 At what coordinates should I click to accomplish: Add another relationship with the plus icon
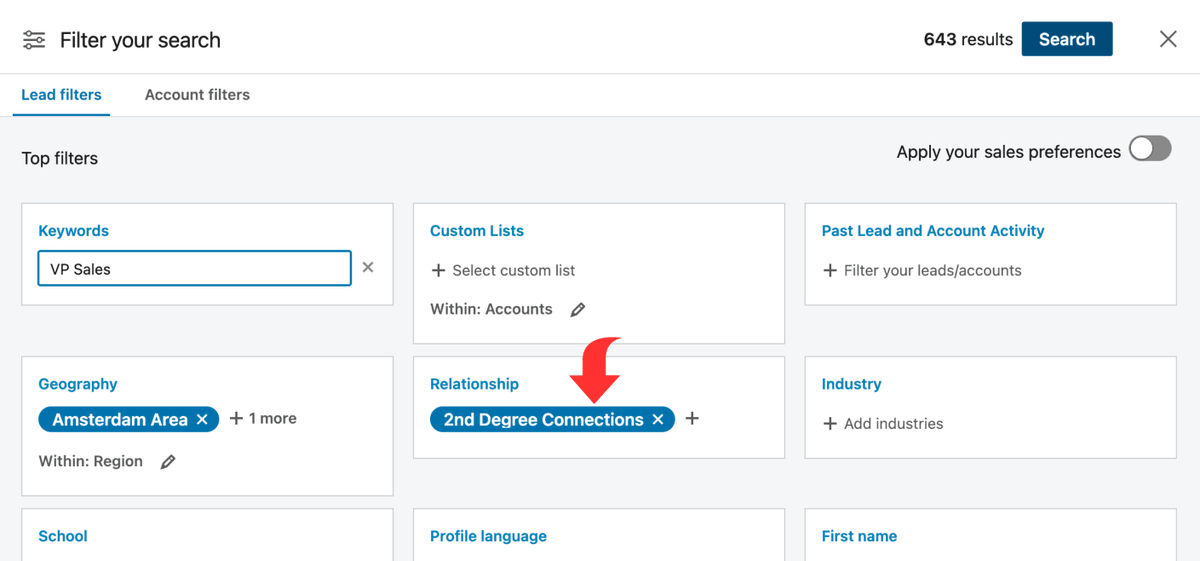(x=692, y=419)
